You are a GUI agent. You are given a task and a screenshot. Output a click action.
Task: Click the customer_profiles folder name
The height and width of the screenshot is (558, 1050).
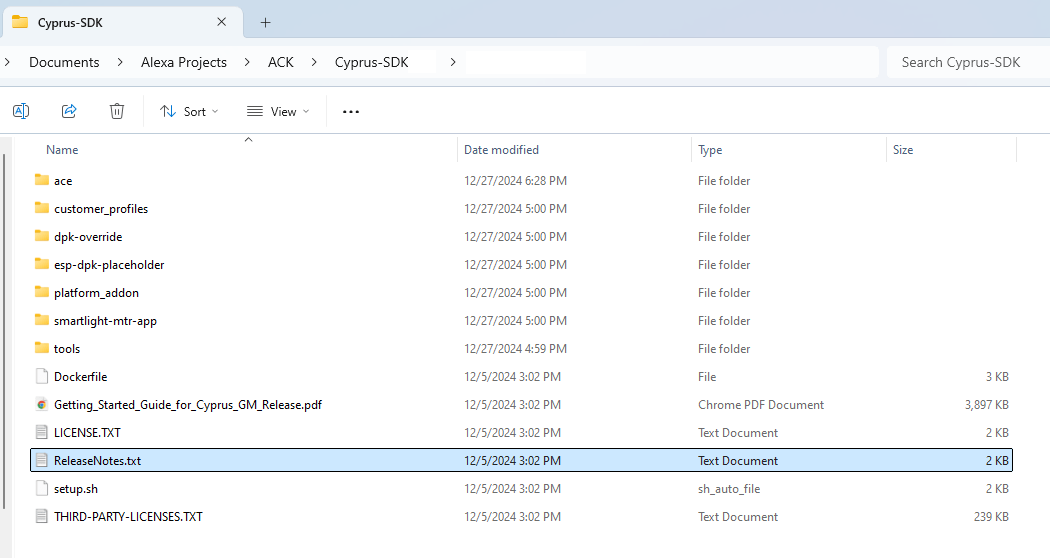pos(101,209)
